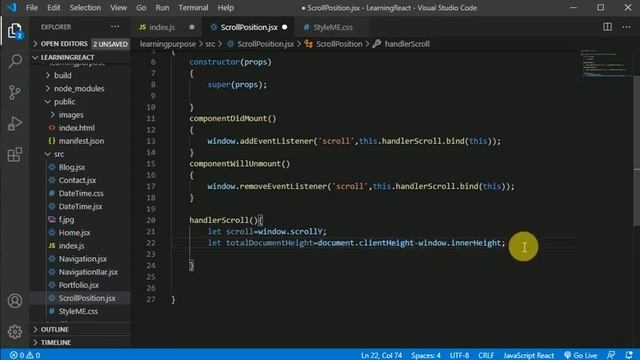
Task: Open the Selection menu
Action: click(85, 7)
